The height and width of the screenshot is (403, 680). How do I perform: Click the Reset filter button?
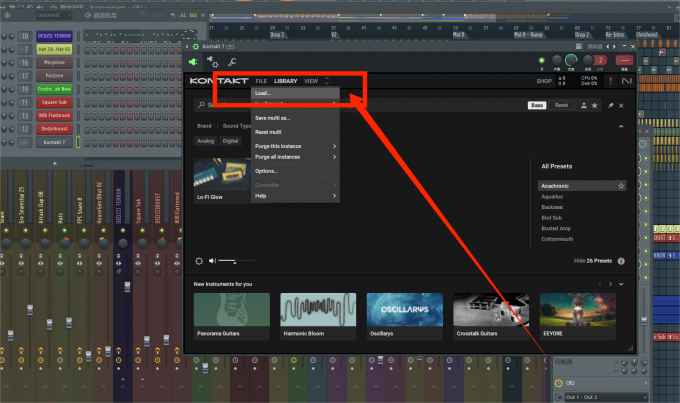click(561, 105)
